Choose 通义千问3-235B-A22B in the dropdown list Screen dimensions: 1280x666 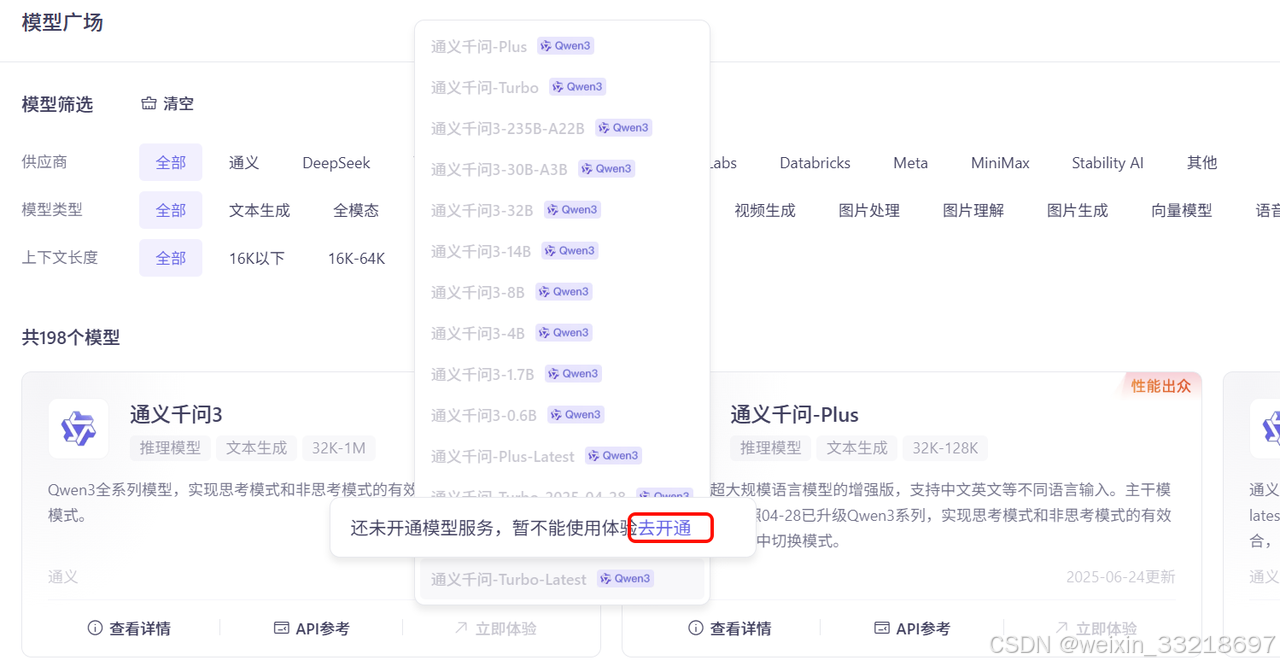click(x=562, y=128)
